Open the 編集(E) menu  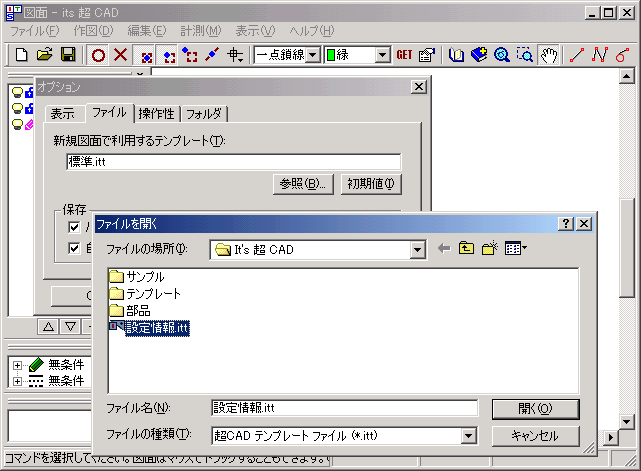click(x=147, y=31)
